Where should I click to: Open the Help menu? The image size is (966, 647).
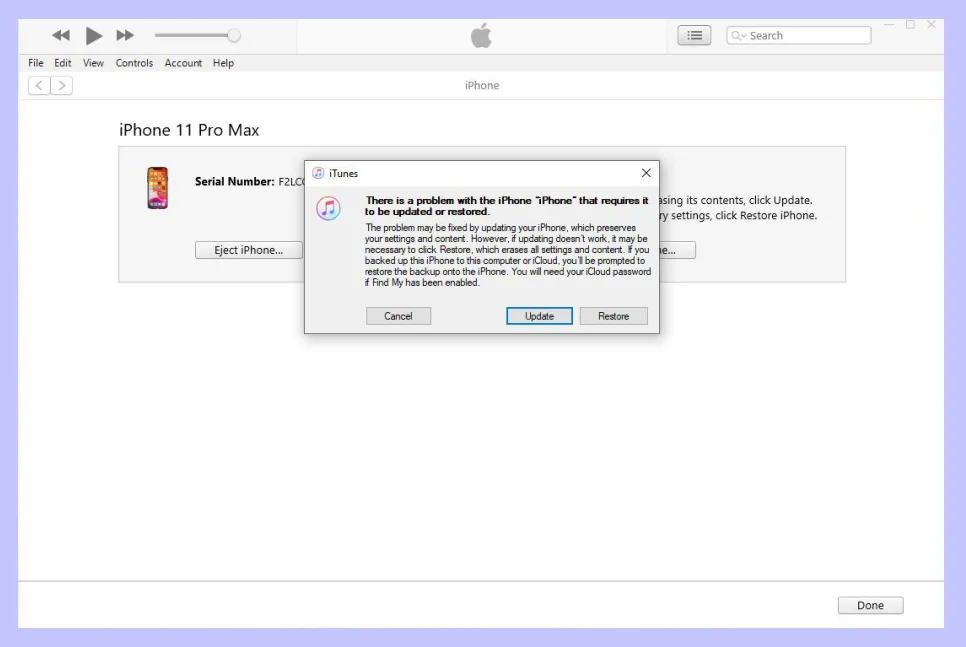[223, 63]
